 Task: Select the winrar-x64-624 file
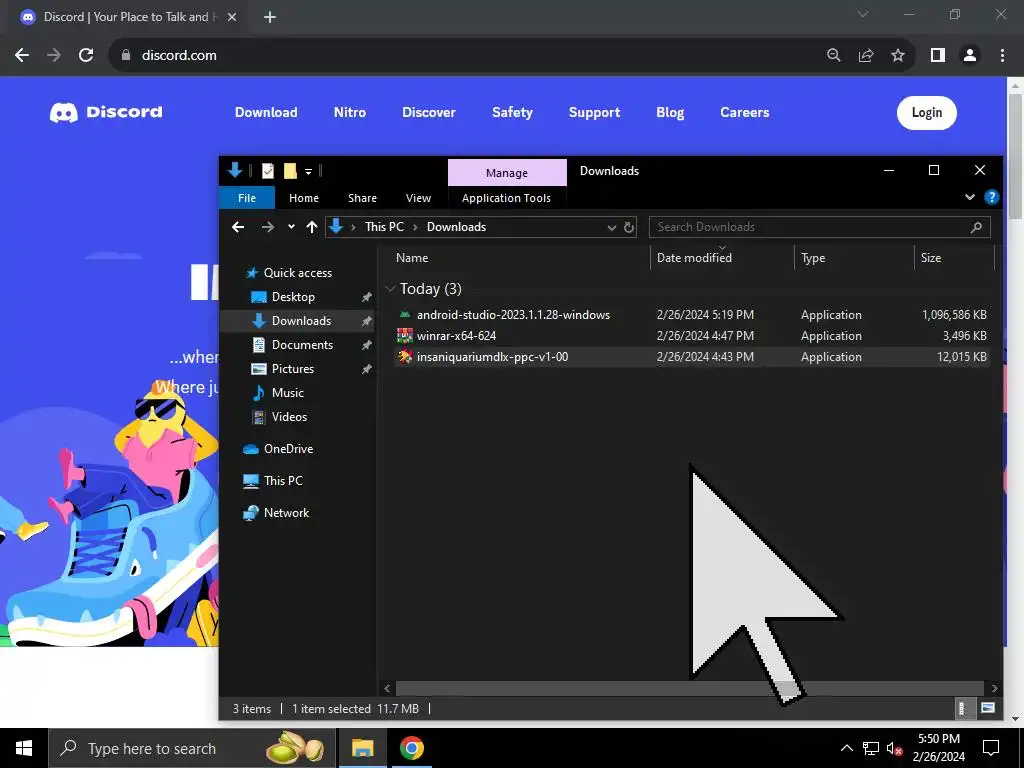click(456, 336)
